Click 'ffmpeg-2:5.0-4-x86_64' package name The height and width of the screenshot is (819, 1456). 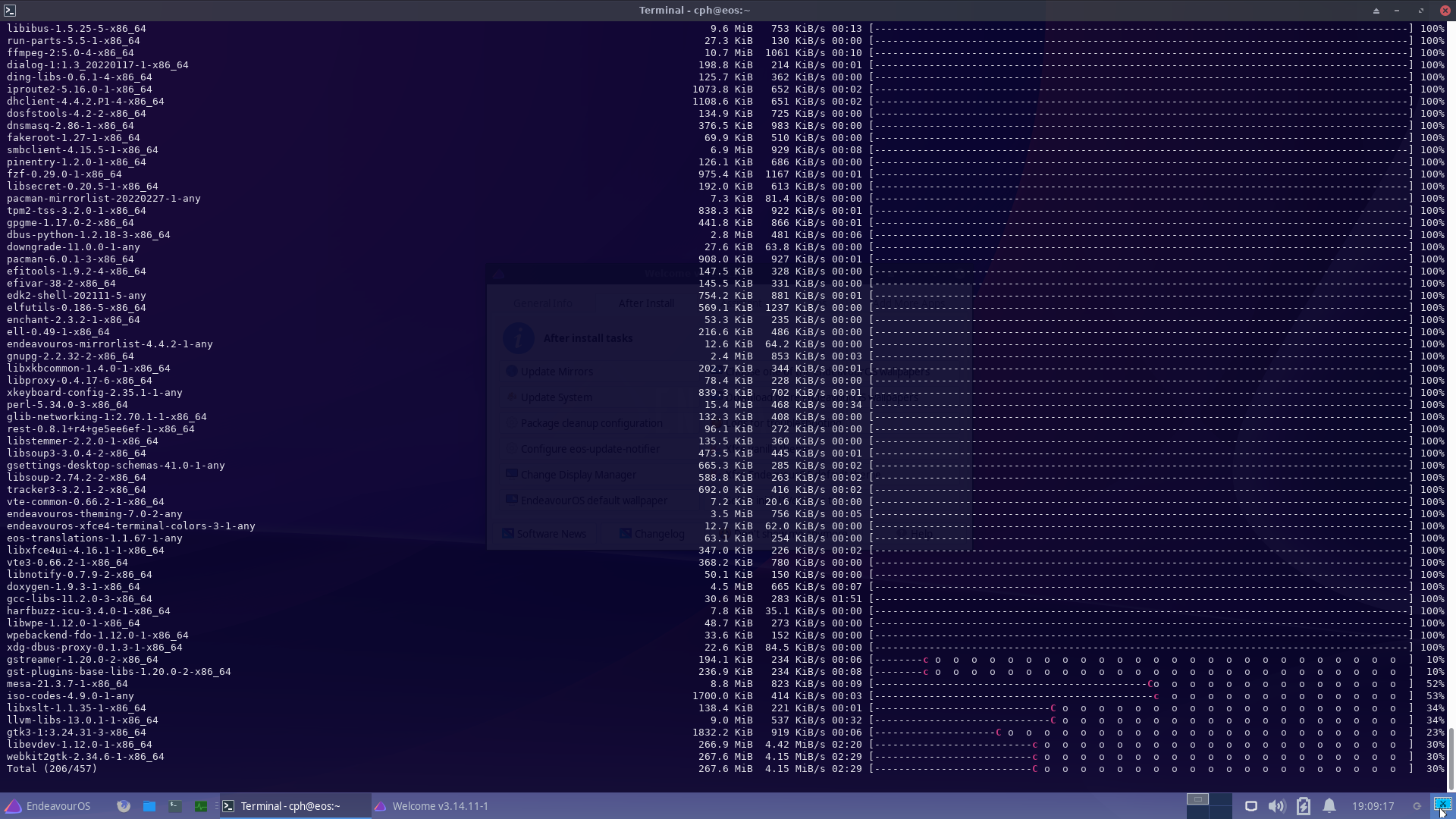[70, 53]
